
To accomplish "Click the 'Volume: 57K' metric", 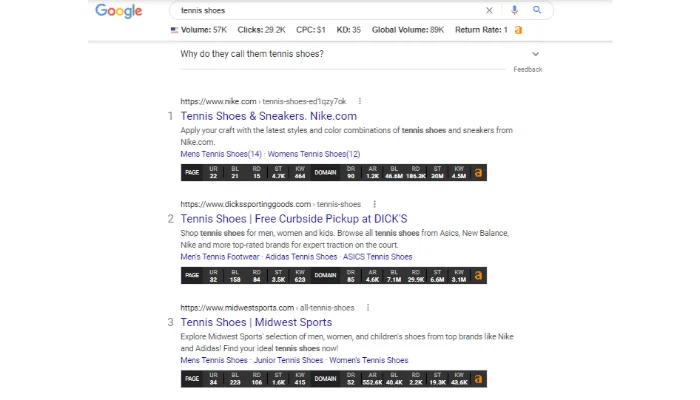I will coord(204,30).
